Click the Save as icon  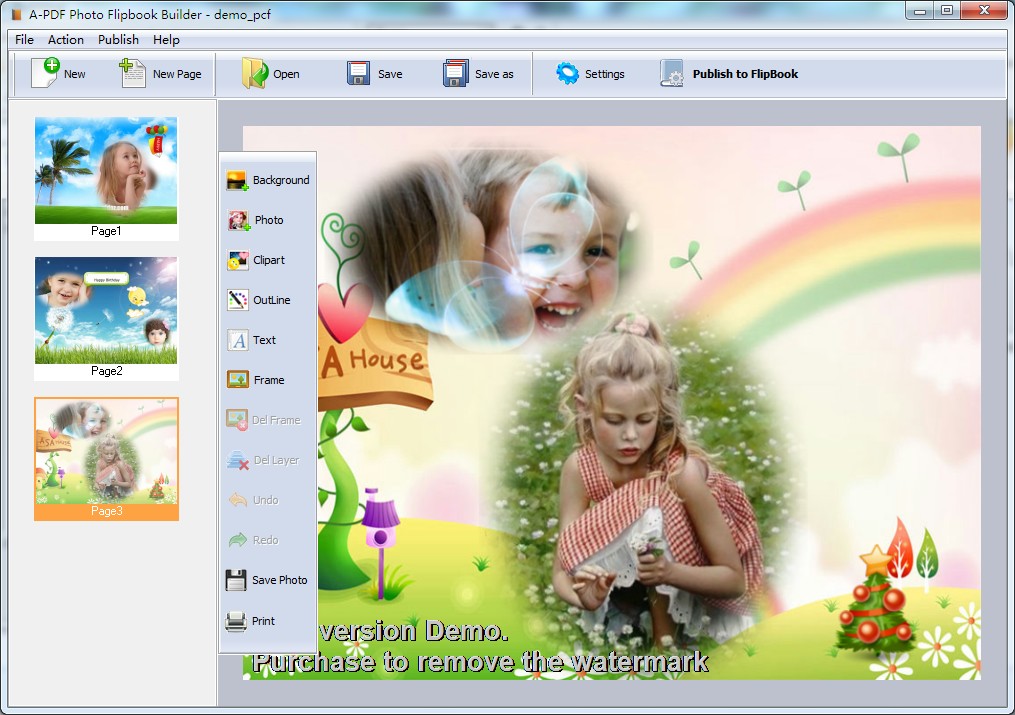click(x=456, y=73)
